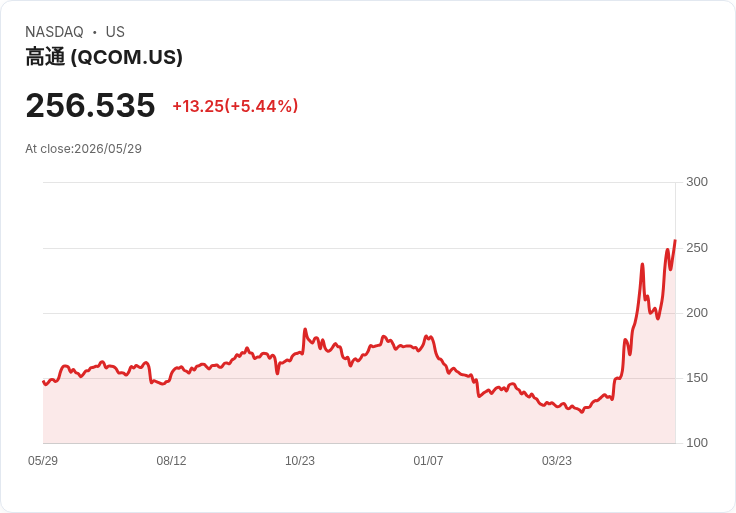Click the At close:2026/05/29 timestamp
This screenshot has height=513, width=736.
(84, 149)
